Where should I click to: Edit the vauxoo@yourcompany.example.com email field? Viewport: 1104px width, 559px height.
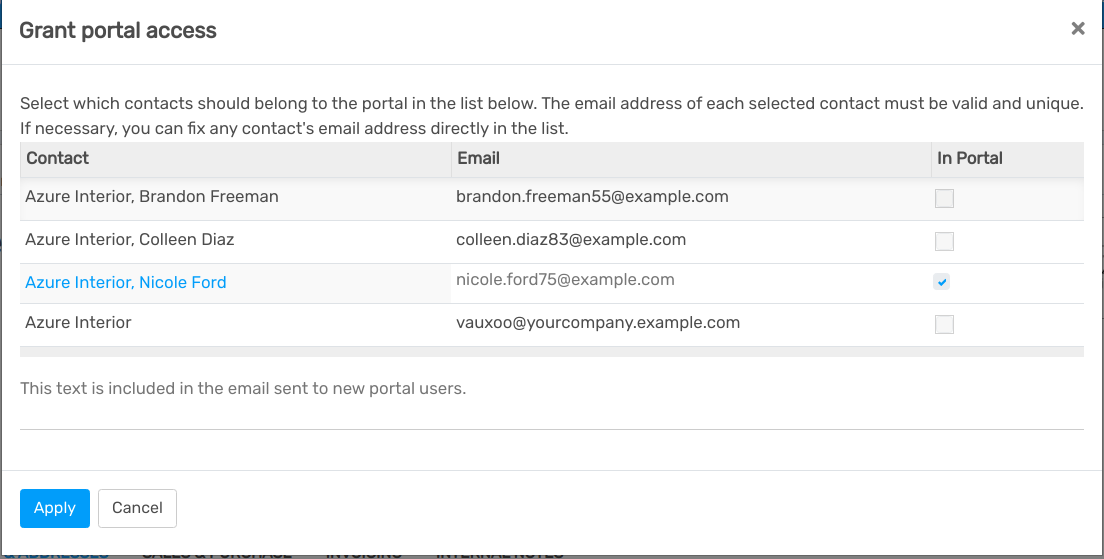click(x=691, y=325)
